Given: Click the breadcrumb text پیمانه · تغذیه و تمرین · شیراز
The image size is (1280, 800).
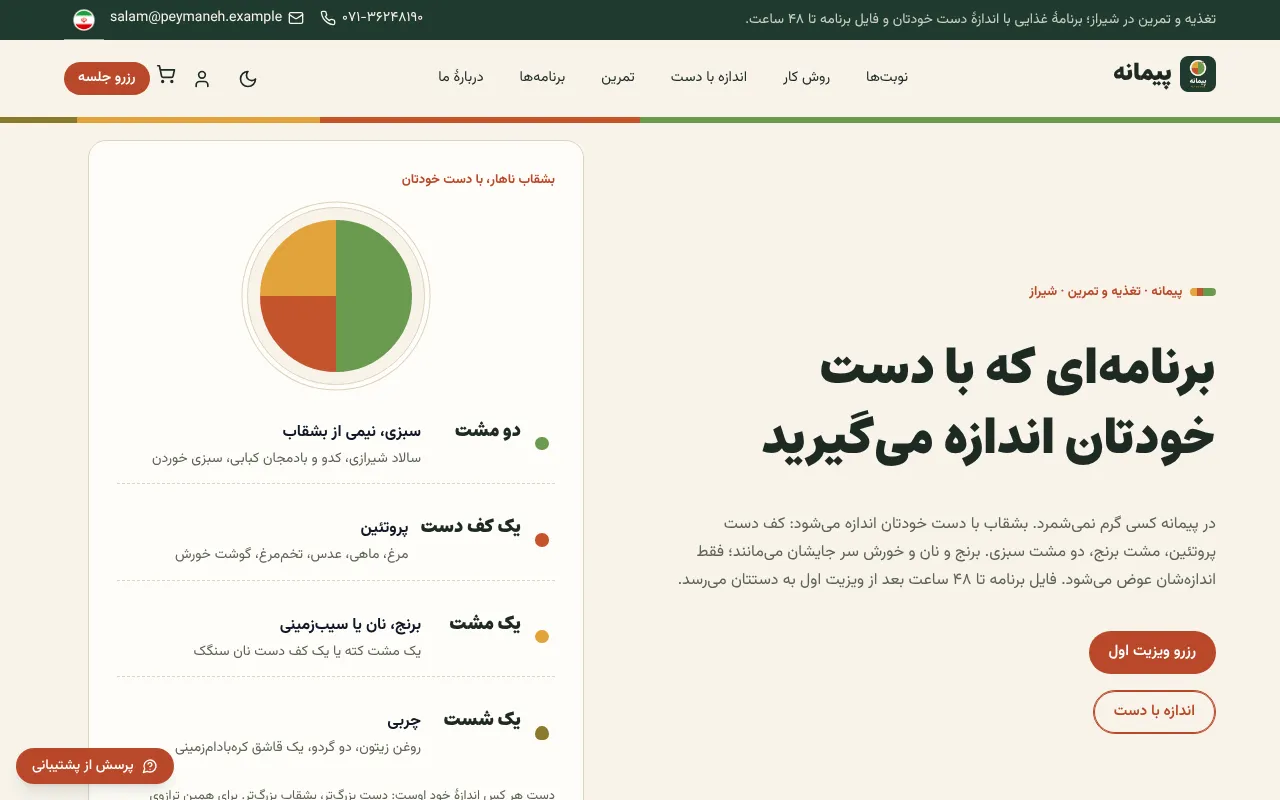Looking at the screenshot, I should (x=1106, y=292).
